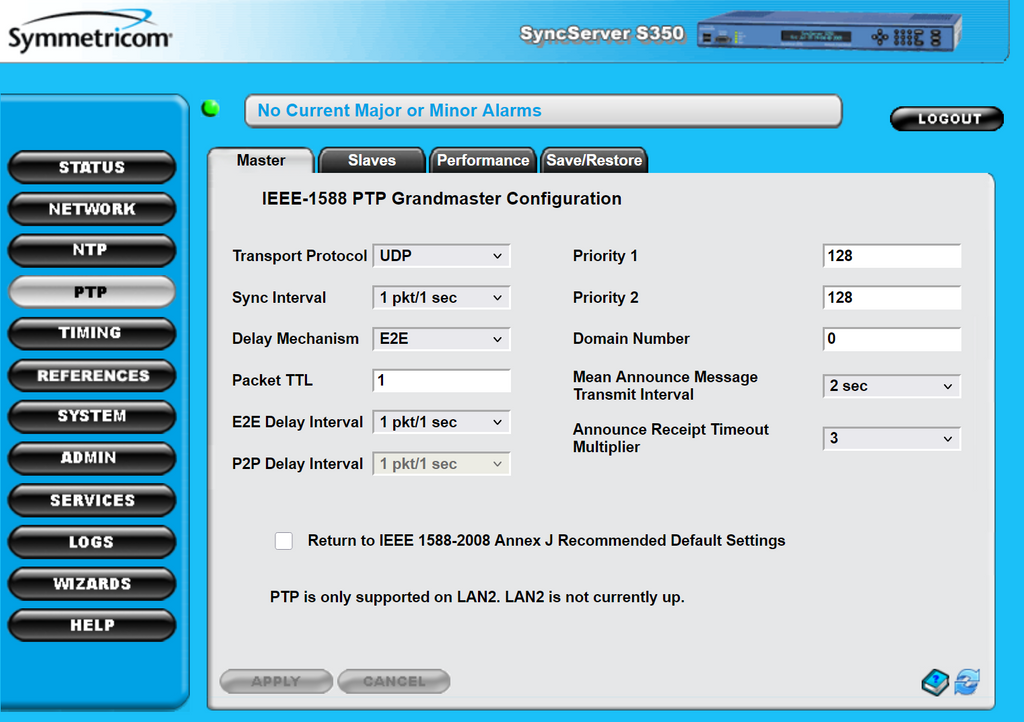
Task: Switch to the Slaves tab
Action: (371, 160)
